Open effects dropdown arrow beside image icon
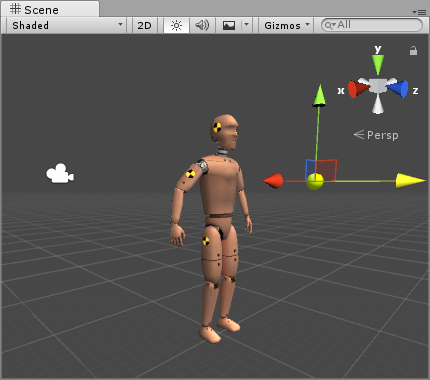The height and width of the screenshot is (380, 430). point(247,25)
